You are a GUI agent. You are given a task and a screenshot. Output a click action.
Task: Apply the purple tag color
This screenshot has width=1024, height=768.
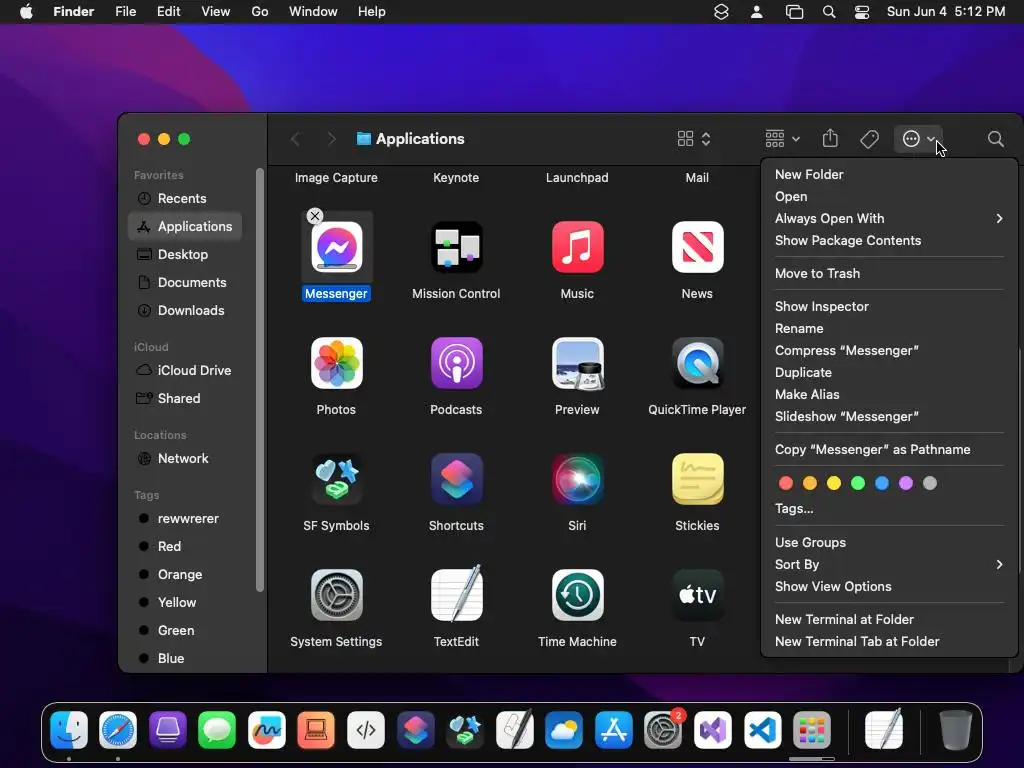click(906, 483)
